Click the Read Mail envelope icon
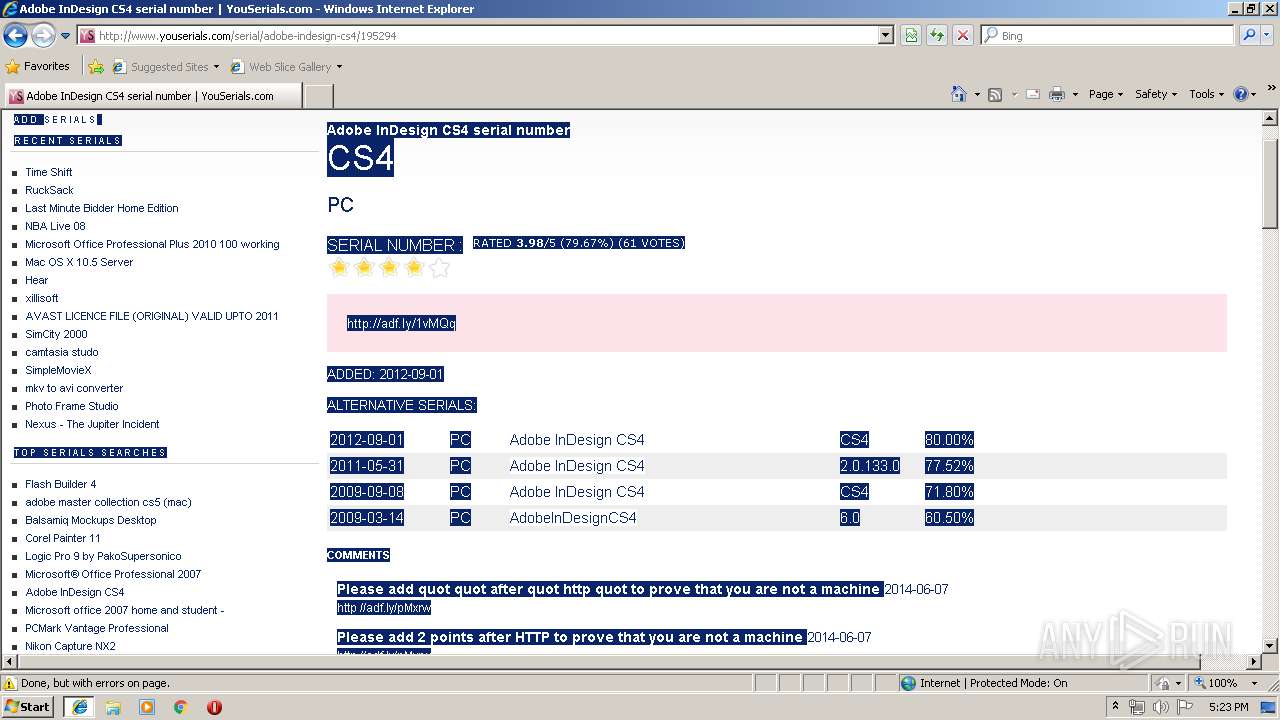Image resolution: width=1280 pixels, height=720 pixels. [1033, 94]
